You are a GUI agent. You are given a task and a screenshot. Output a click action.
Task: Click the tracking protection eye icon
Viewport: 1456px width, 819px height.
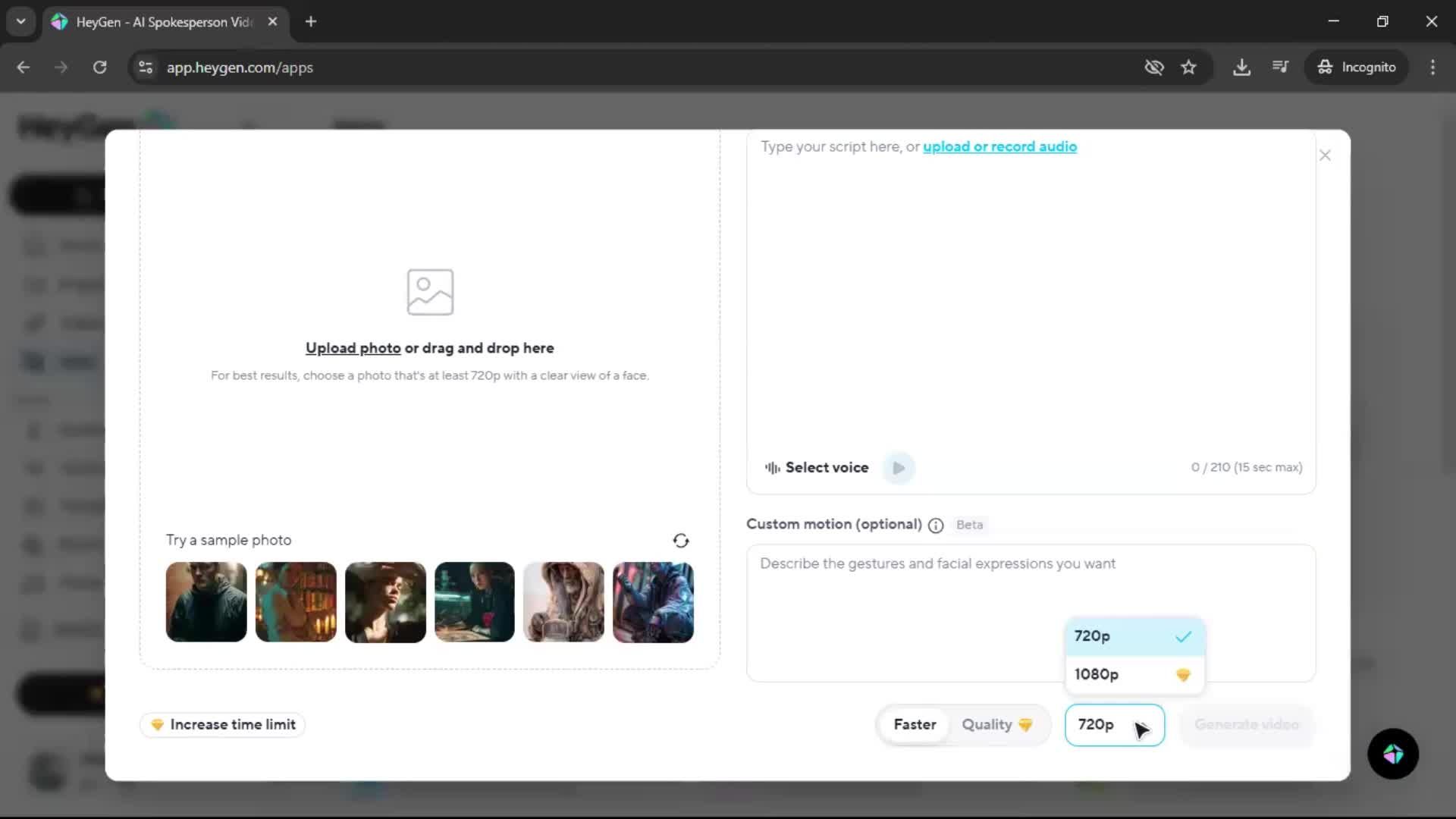coord(1153,67)
